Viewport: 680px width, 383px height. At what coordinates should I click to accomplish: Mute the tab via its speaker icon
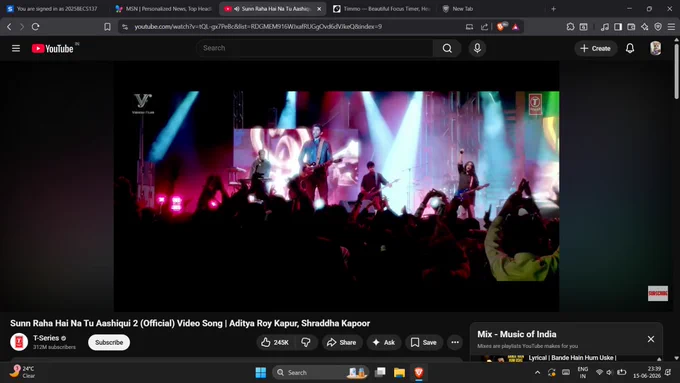tap(237, 9)
